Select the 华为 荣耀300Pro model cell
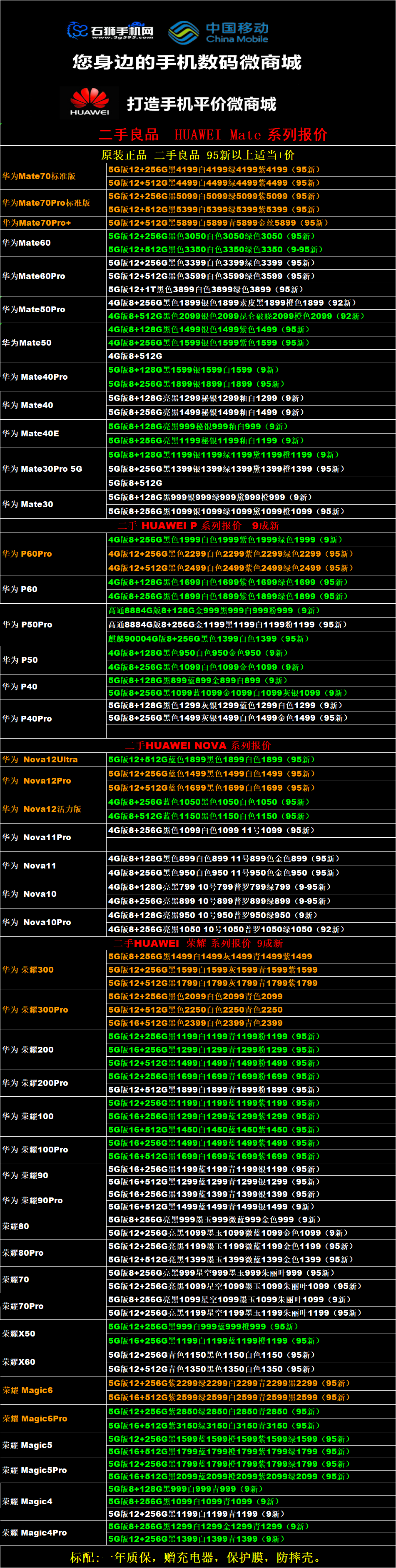 (53, 1010)
